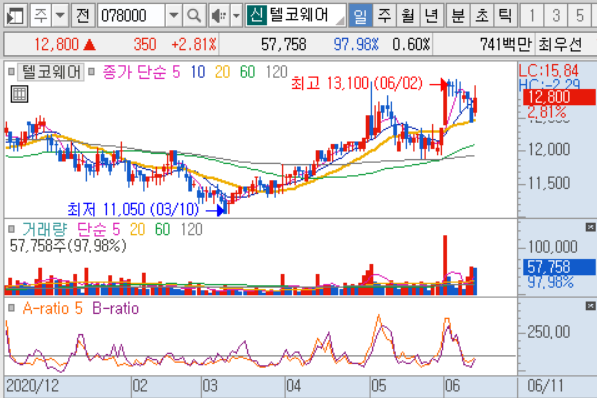597x398 pixels.
Task: Click the 97.98% volume ratio in header
Action: [x=356, y=45]
